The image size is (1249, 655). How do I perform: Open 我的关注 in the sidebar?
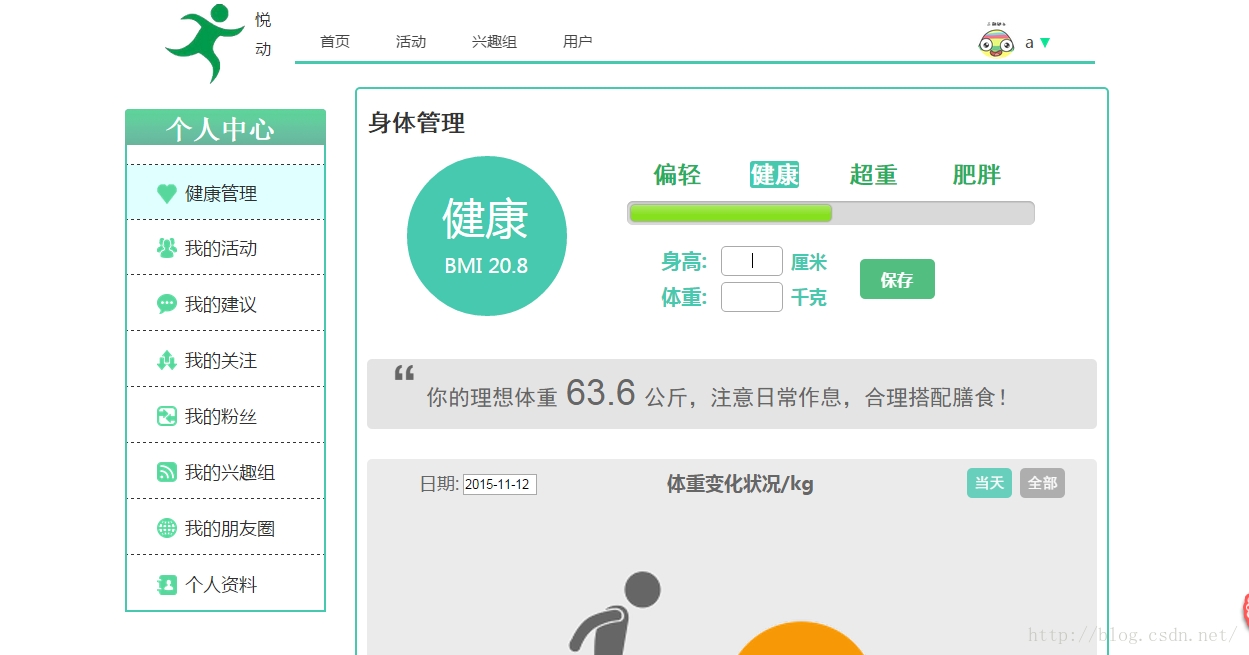click(225, 360)
